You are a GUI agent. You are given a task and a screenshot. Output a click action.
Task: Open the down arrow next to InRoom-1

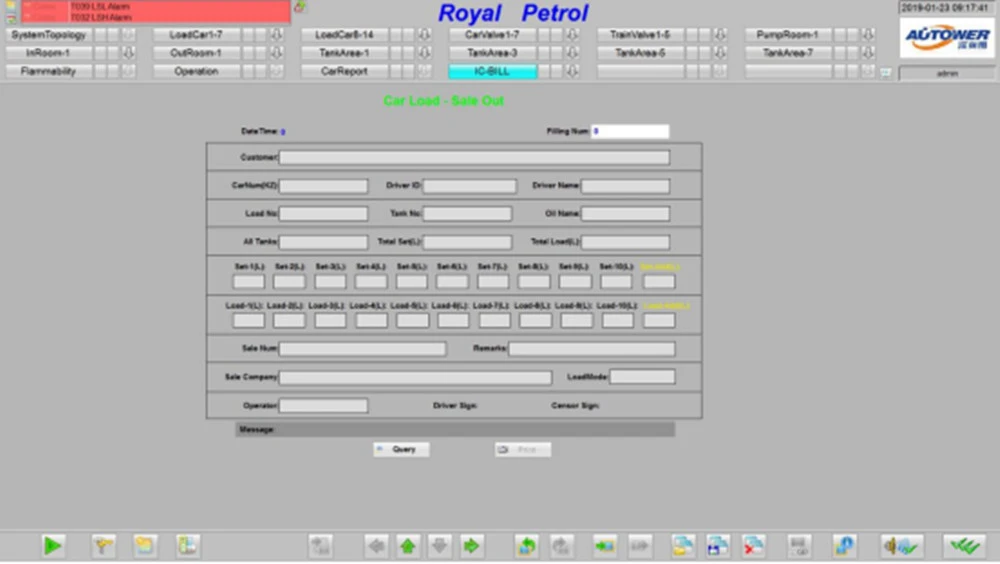click(x=128, y=53)
